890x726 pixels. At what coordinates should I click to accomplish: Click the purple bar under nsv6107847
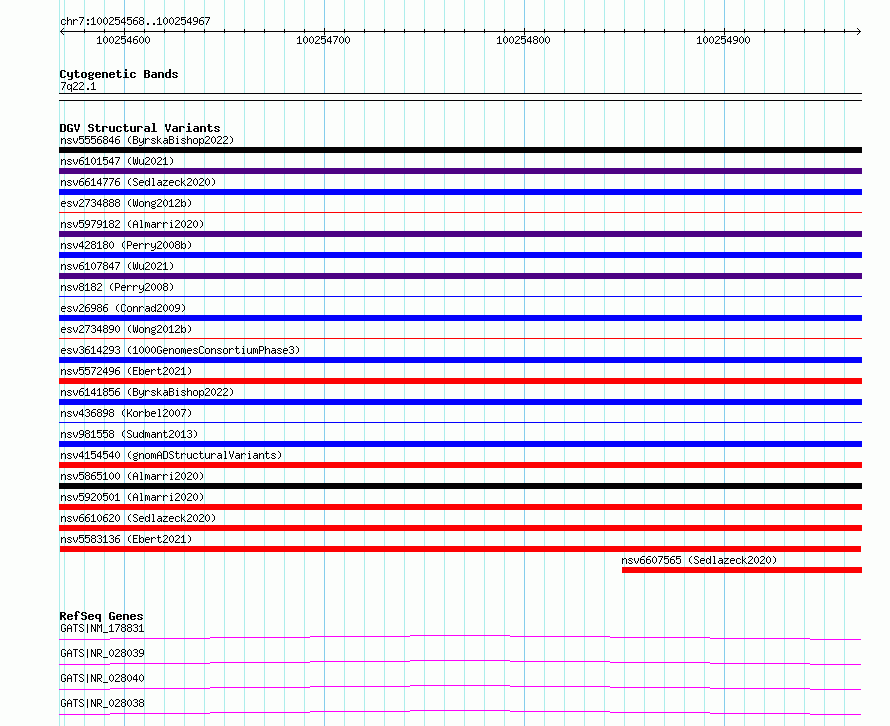pyautogui.click(x=460, y=276)
